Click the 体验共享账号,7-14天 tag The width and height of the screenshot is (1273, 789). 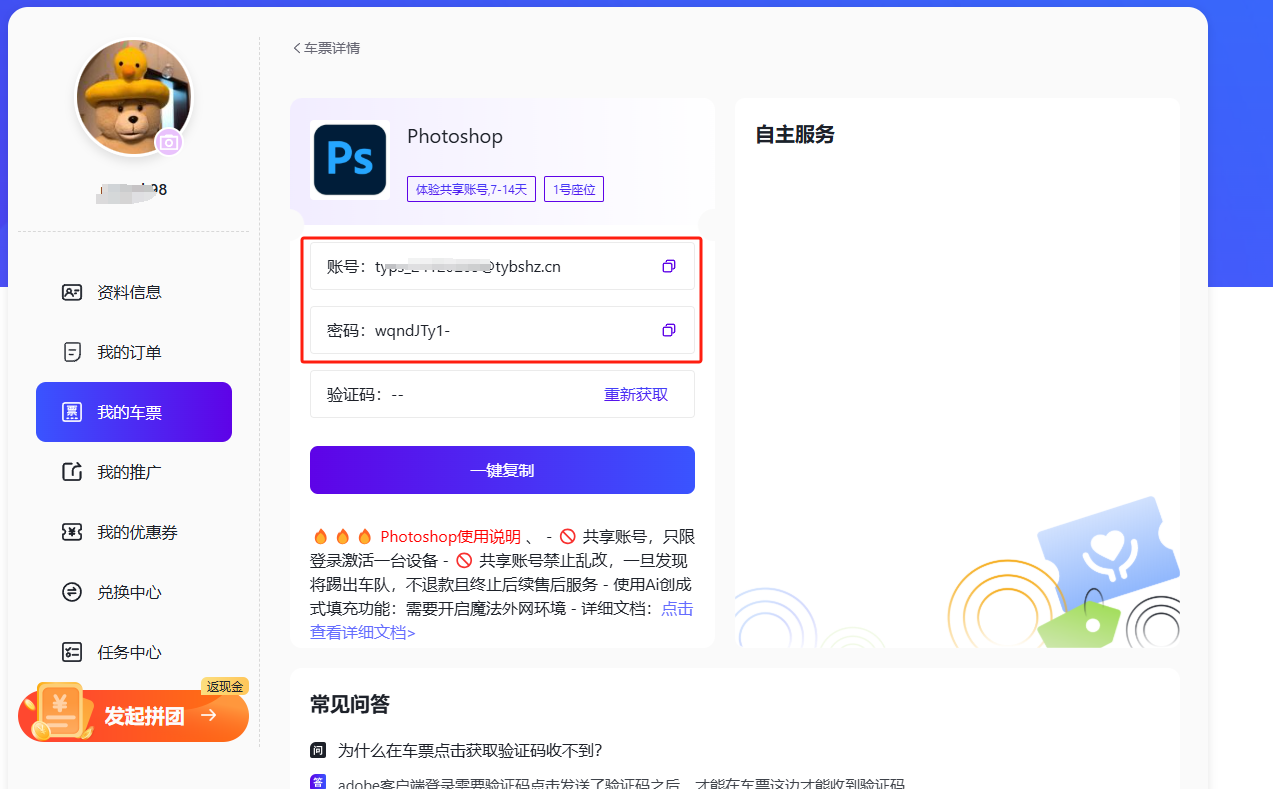click(471, 189)
